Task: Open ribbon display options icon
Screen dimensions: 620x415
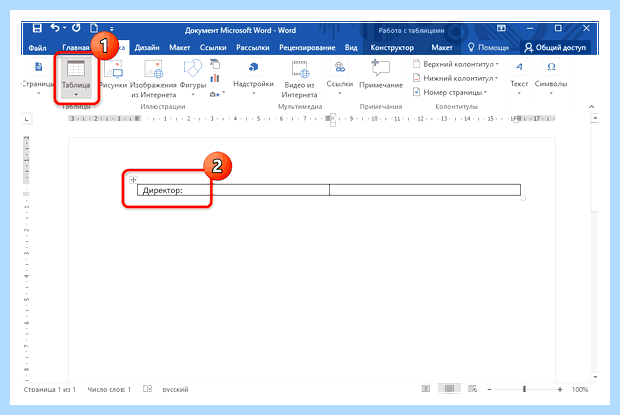Action: click(501, 28)
